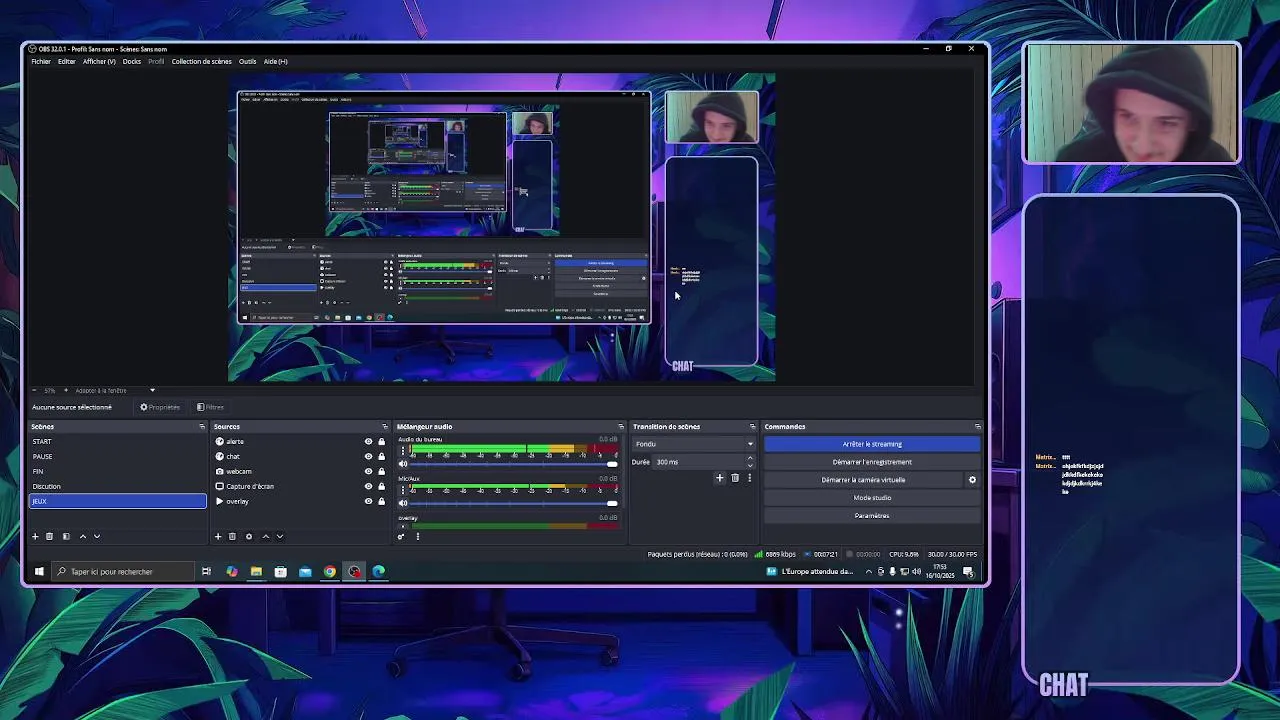The width and height of the screenshot is (1280, 720).
Task: Open the Outils menu
Action: (247, 62)
